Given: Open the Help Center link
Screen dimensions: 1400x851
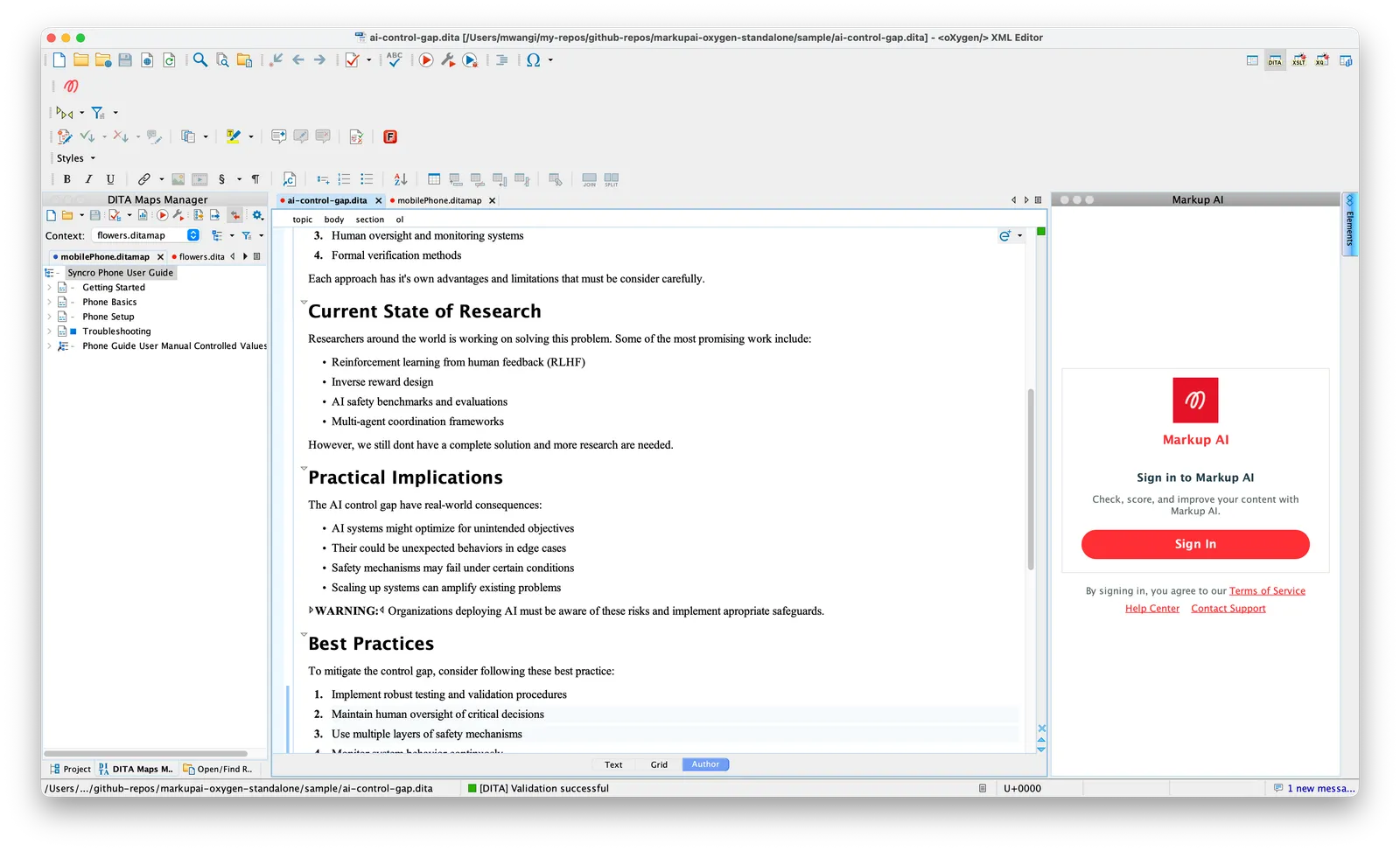Looking at the screenshot, I should 1151,609.
